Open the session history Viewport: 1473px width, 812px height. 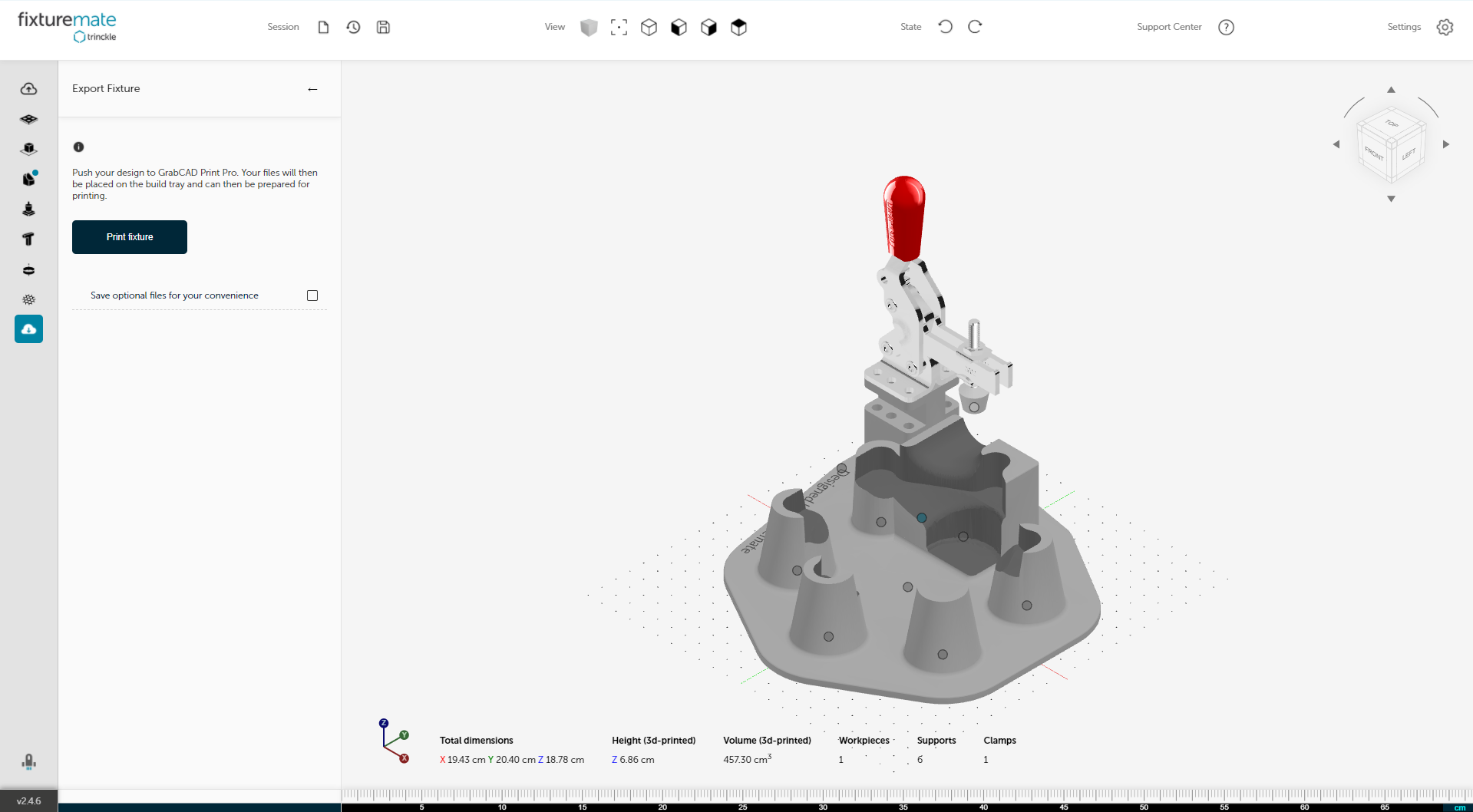point(353,27)
